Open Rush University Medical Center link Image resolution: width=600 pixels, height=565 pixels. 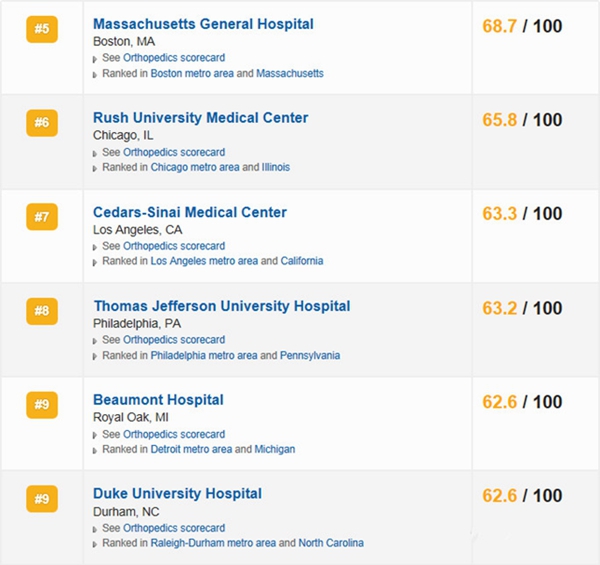(200, 118)
